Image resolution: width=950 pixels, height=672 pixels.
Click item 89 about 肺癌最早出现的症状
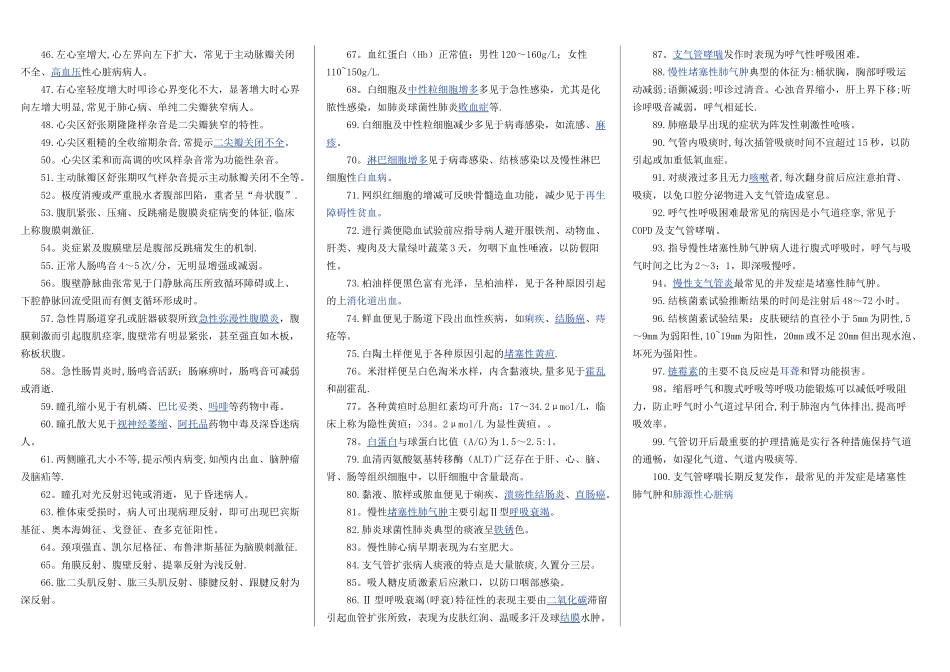pyautogui.click(x=754, y=125)
